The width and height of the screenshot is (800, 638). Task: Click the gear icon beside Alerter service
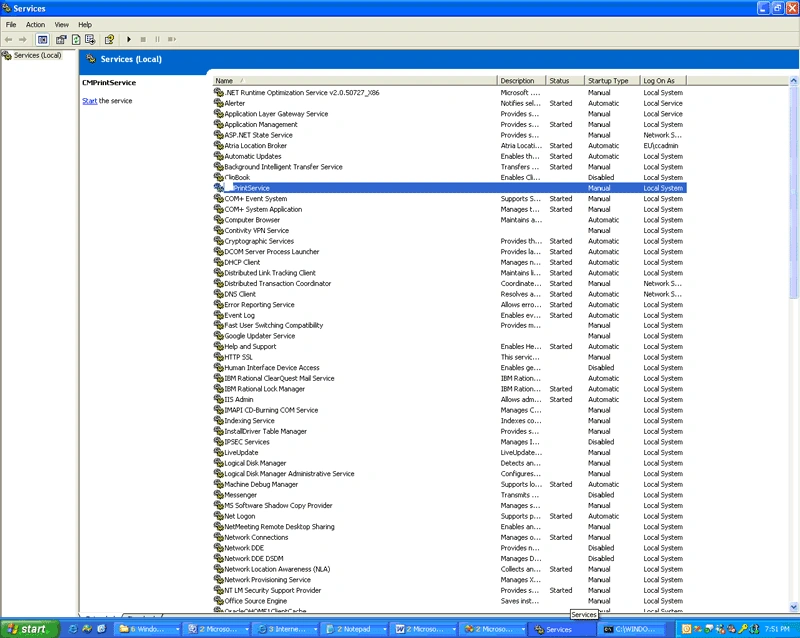218,103
